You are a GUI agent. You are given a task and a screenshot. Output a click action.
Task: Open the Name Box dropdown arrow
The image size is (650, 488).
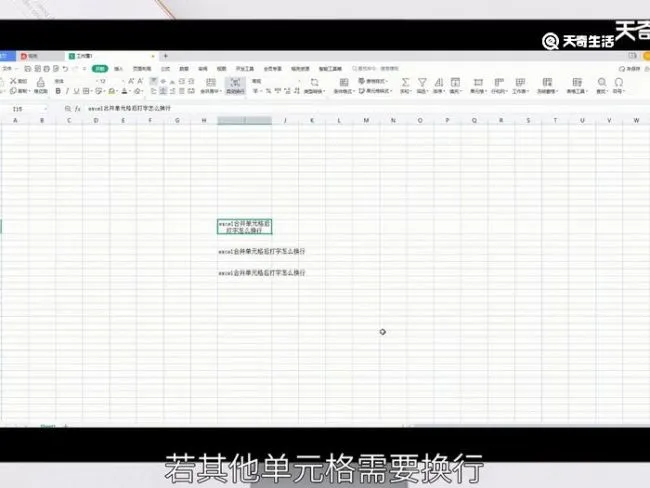point(45,109)
